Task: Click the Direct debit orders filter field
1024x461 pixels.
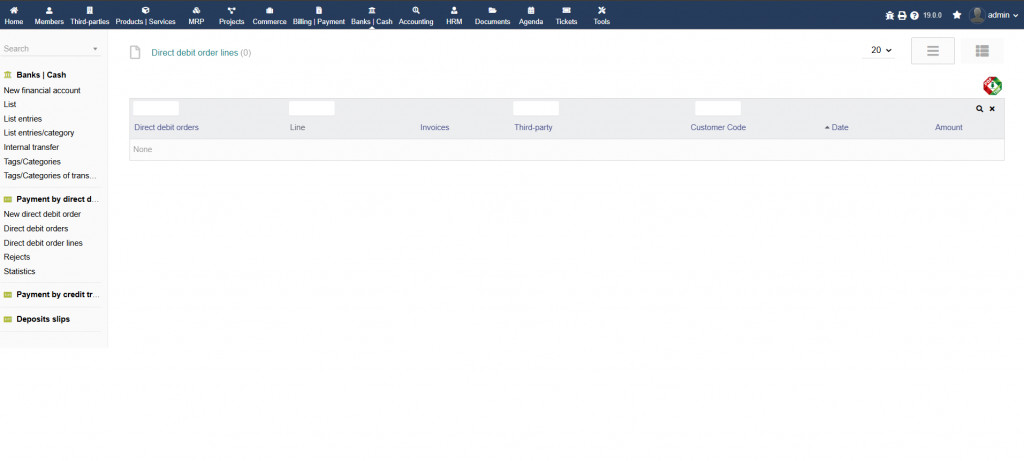Action: [156, 108]
